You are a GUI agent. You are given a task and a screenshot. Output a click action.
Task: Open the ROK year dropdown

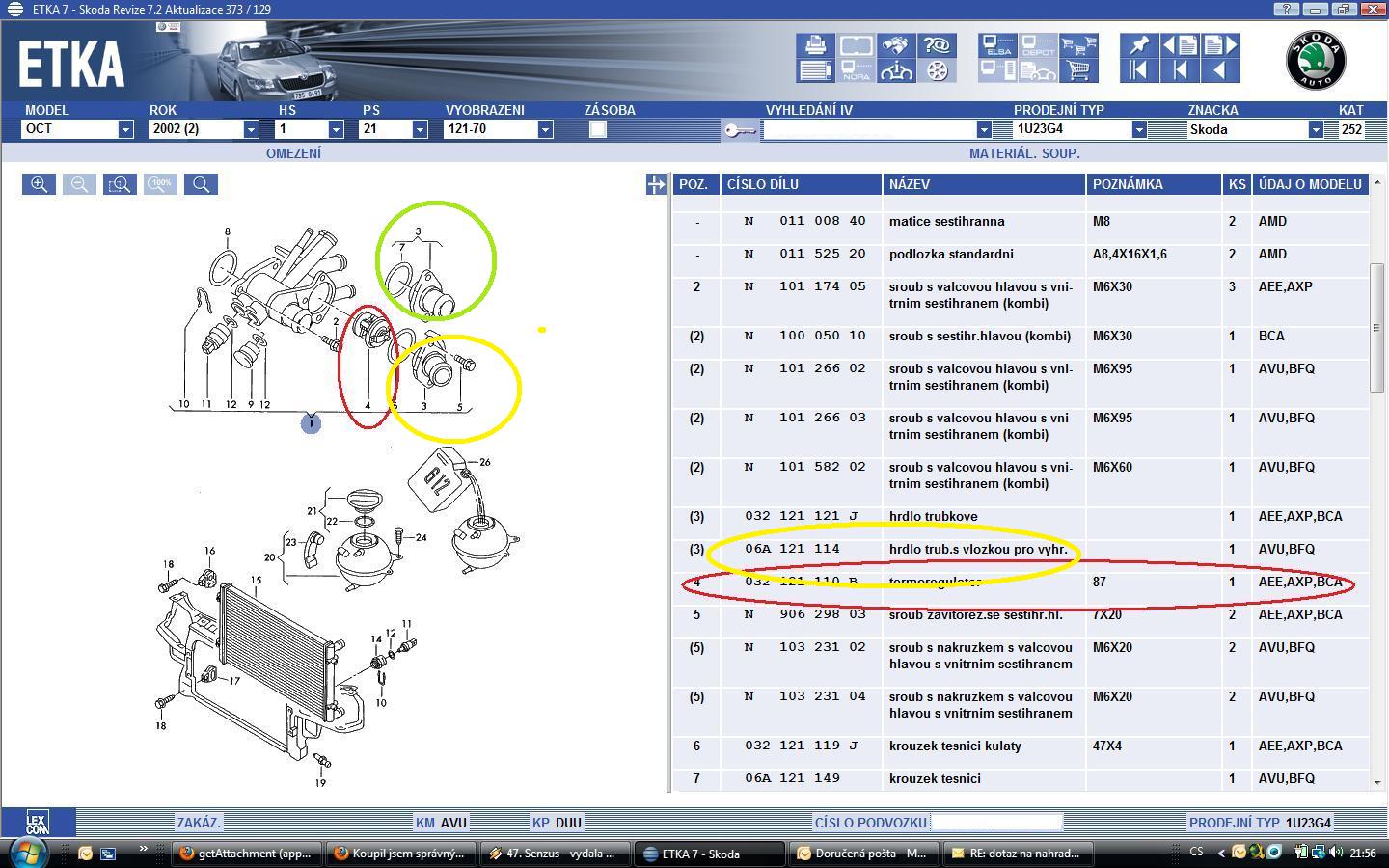[x=251, y=129]
